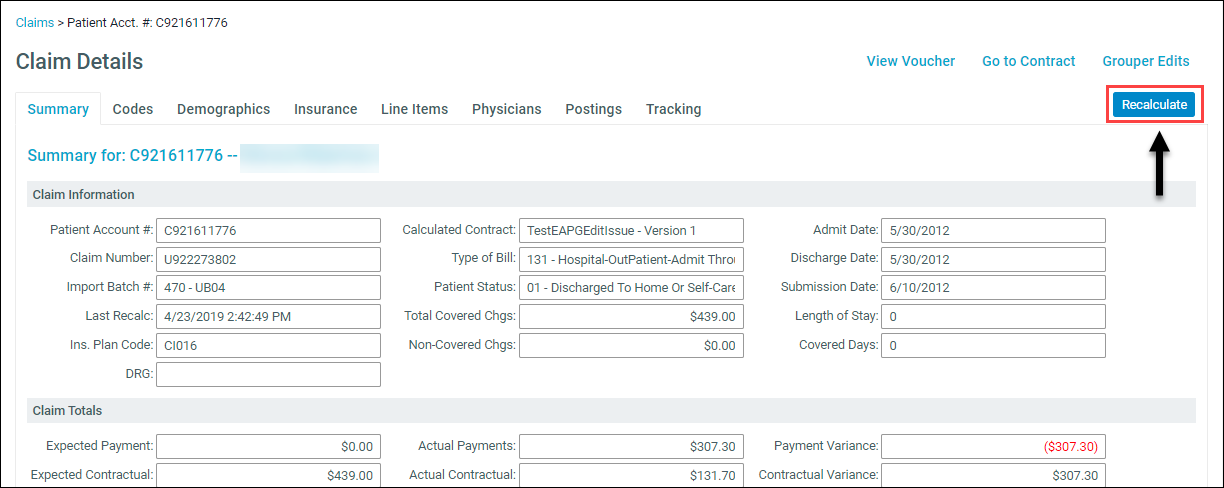Click the Claim Information section header

[x=611, y=194]
